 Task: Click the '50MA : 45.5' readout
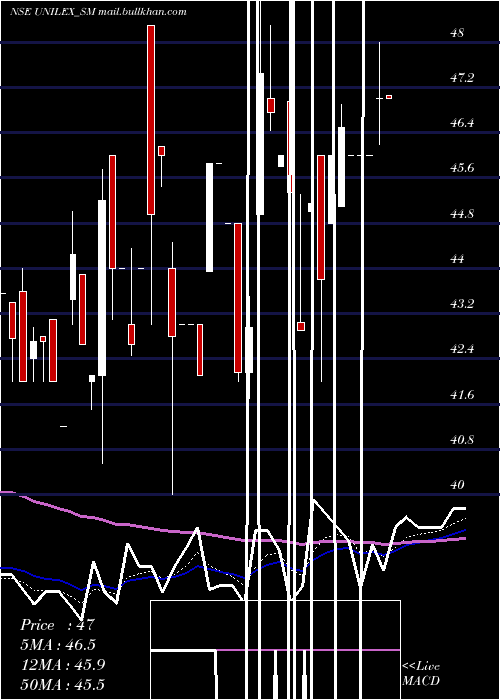63,684
